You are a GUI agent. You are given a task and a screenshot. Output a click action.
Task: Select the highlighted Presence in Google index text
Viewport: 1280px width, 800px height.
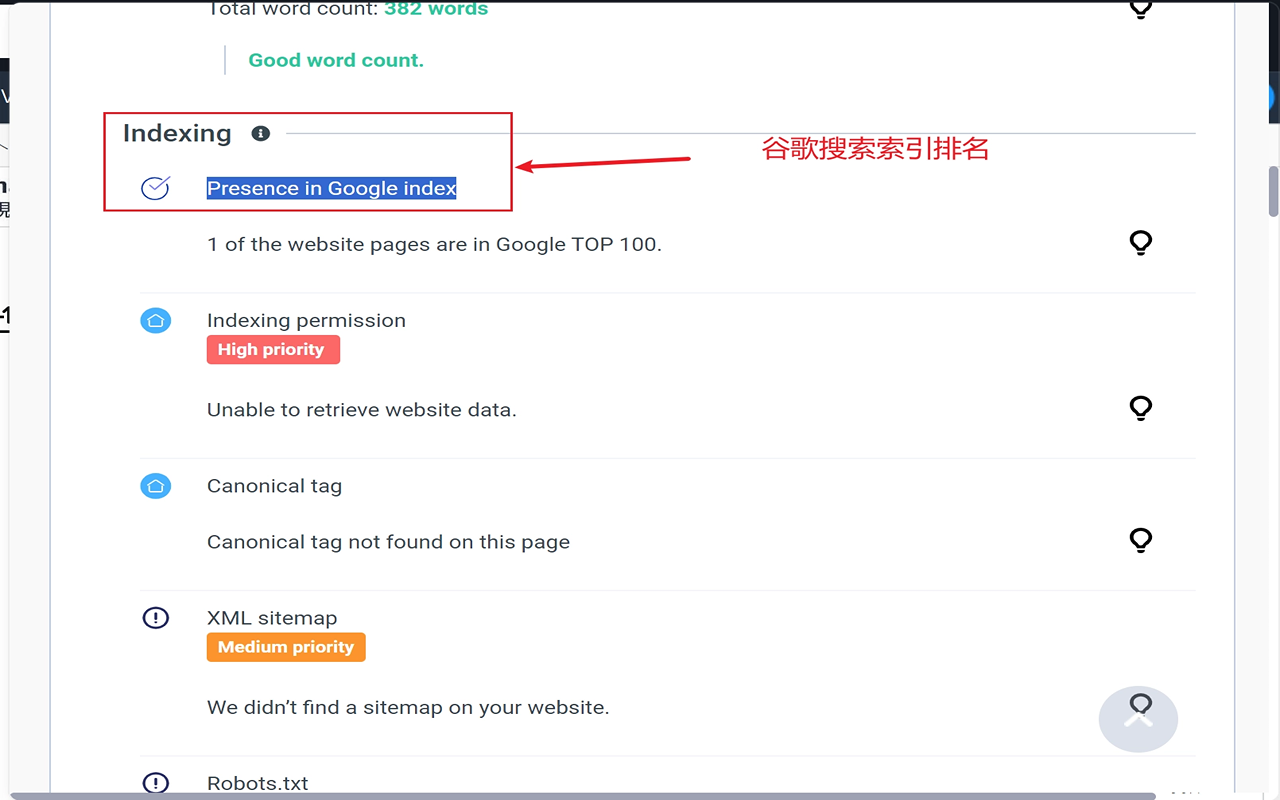331,188
